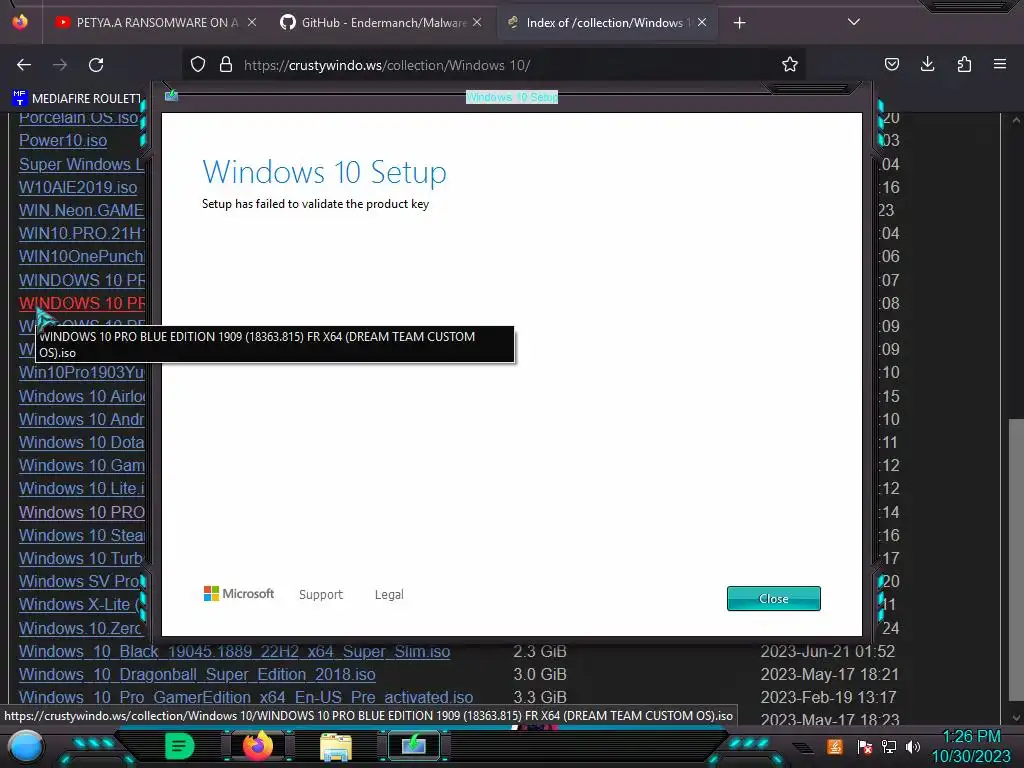Expand the list all tabs chevron
Image resolution: width=1024 pixels, height=768 pixels.
coord(854,22)
